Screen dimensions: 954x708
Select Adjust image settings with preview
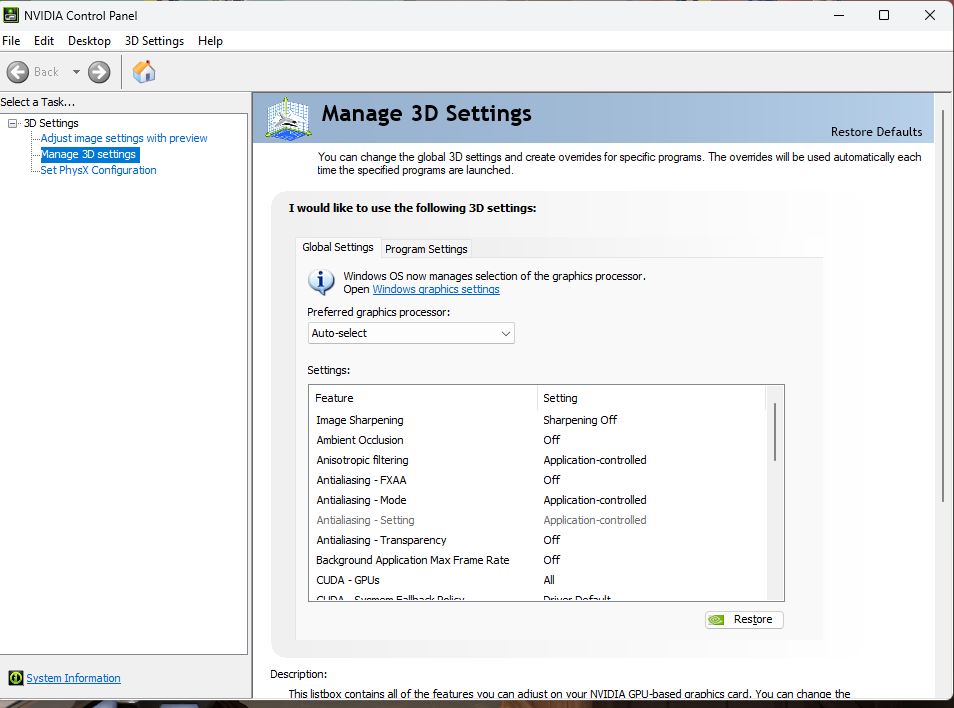click(x=124, y=138)
